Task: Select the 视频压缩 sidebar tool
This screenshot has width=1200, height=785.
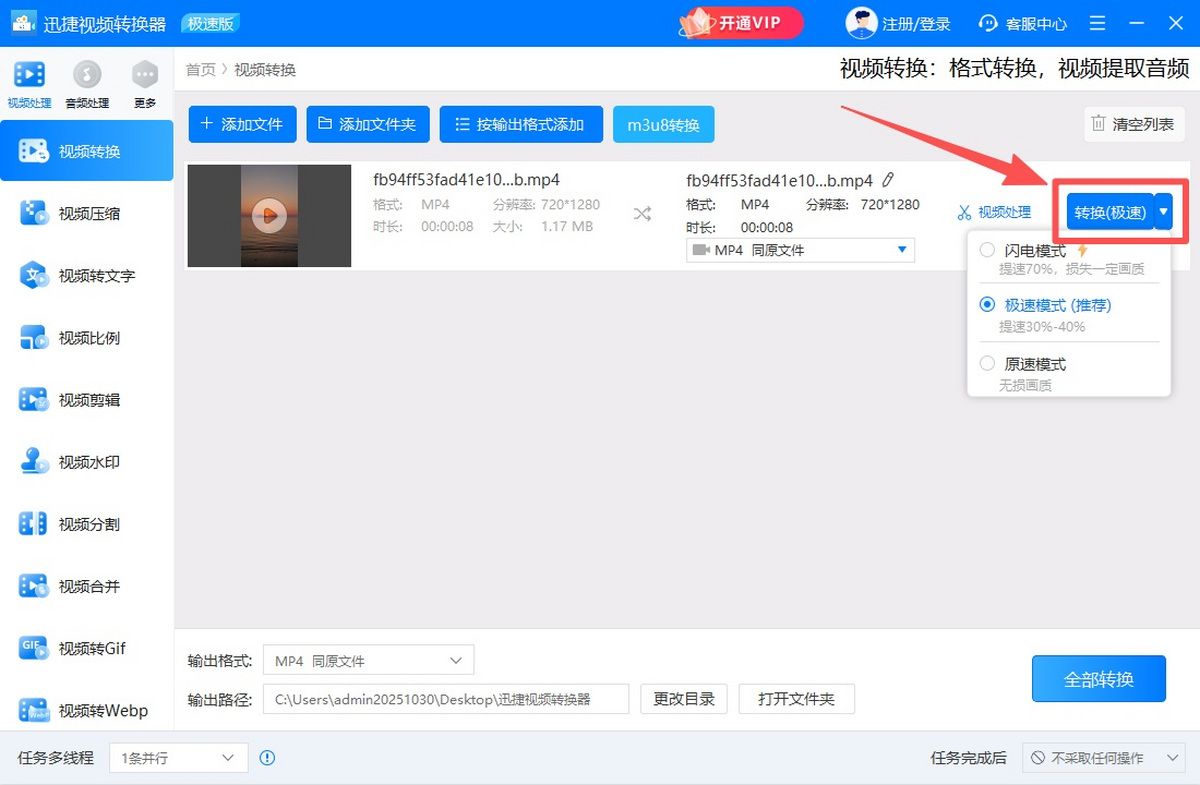Action: (87, 213)
